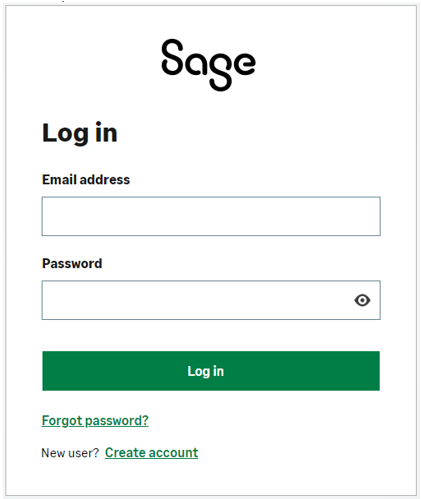This screenshot has height=499, width=421.
Task: Click the bold Email address caption
Action: click(86, 180)
